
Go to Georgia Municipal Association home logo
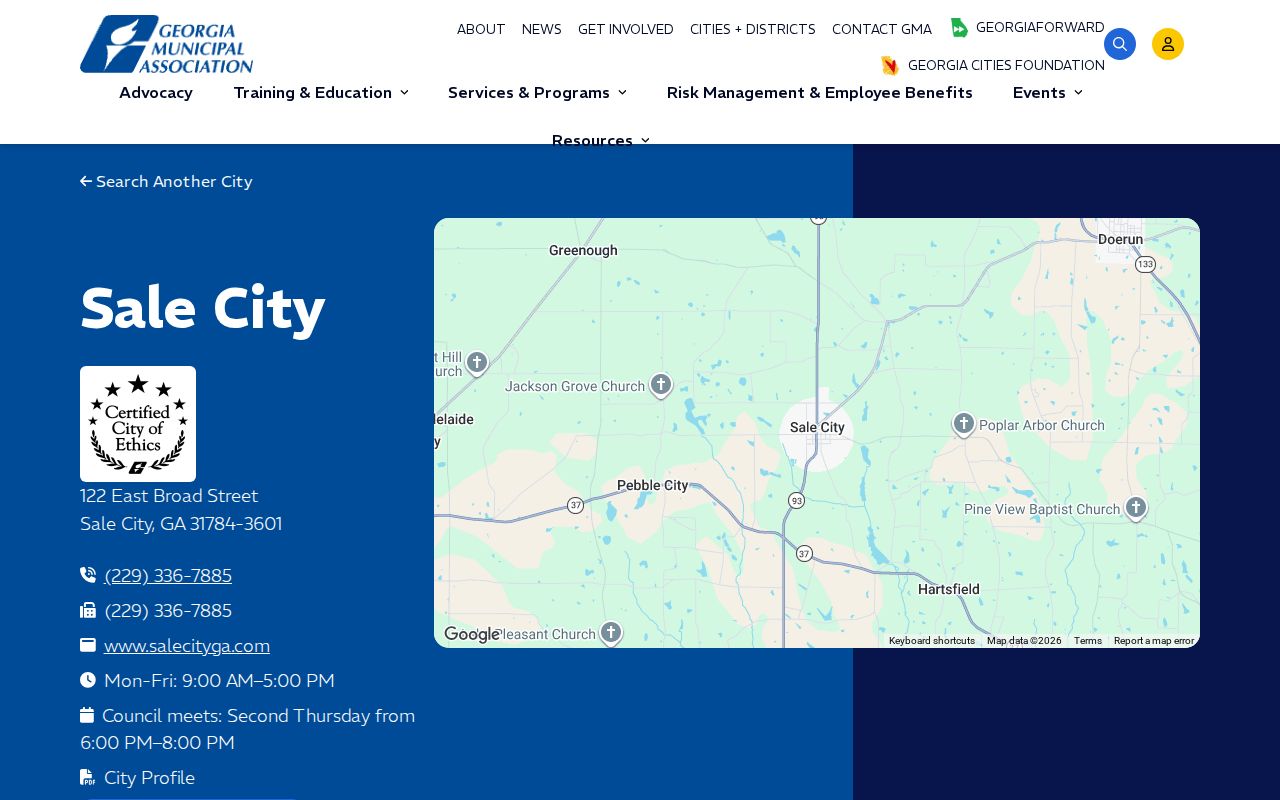coord(167,44)
